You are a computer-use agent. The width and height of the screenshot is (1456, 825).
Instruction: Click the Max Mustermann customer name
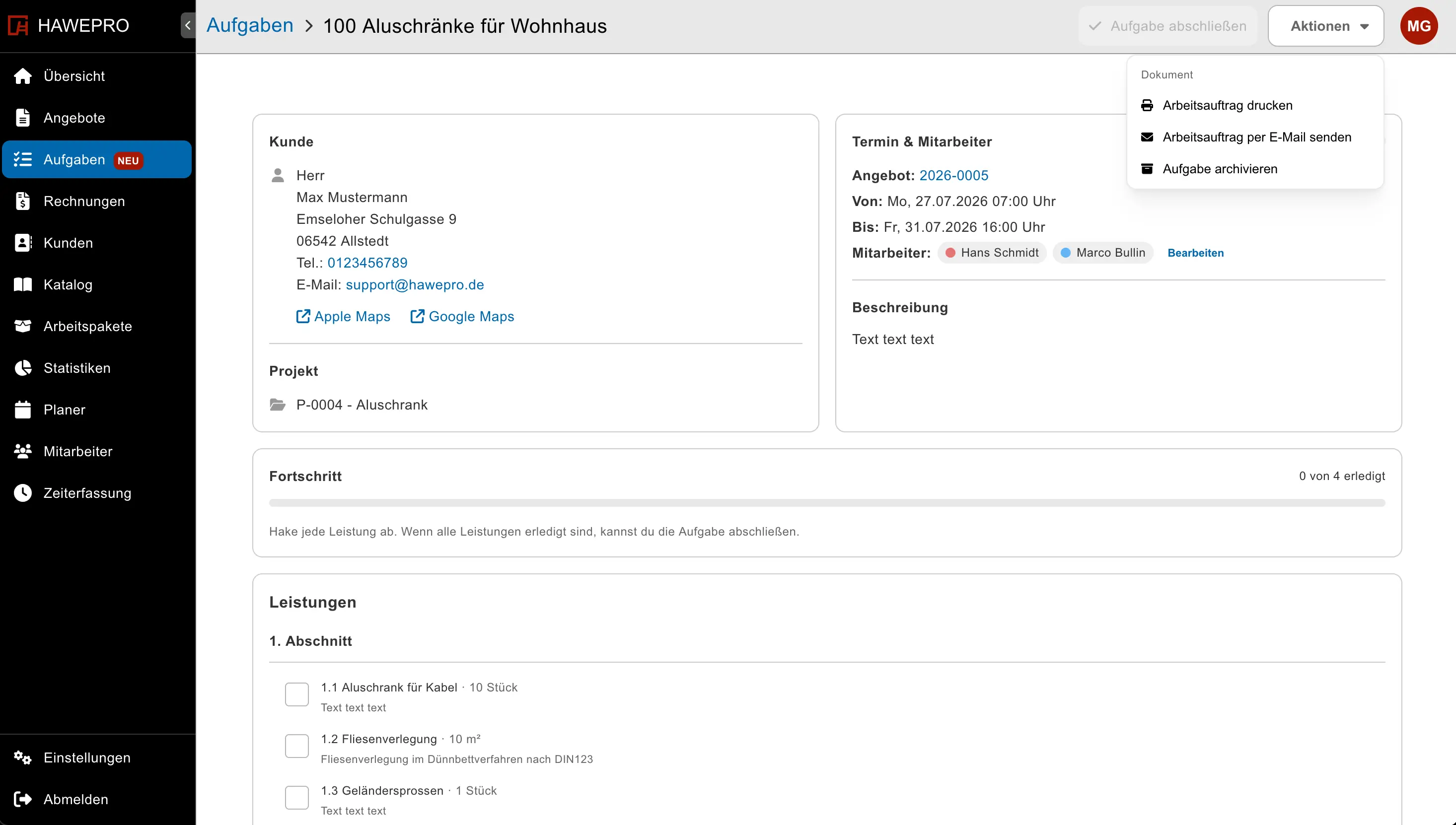[352, 197]
